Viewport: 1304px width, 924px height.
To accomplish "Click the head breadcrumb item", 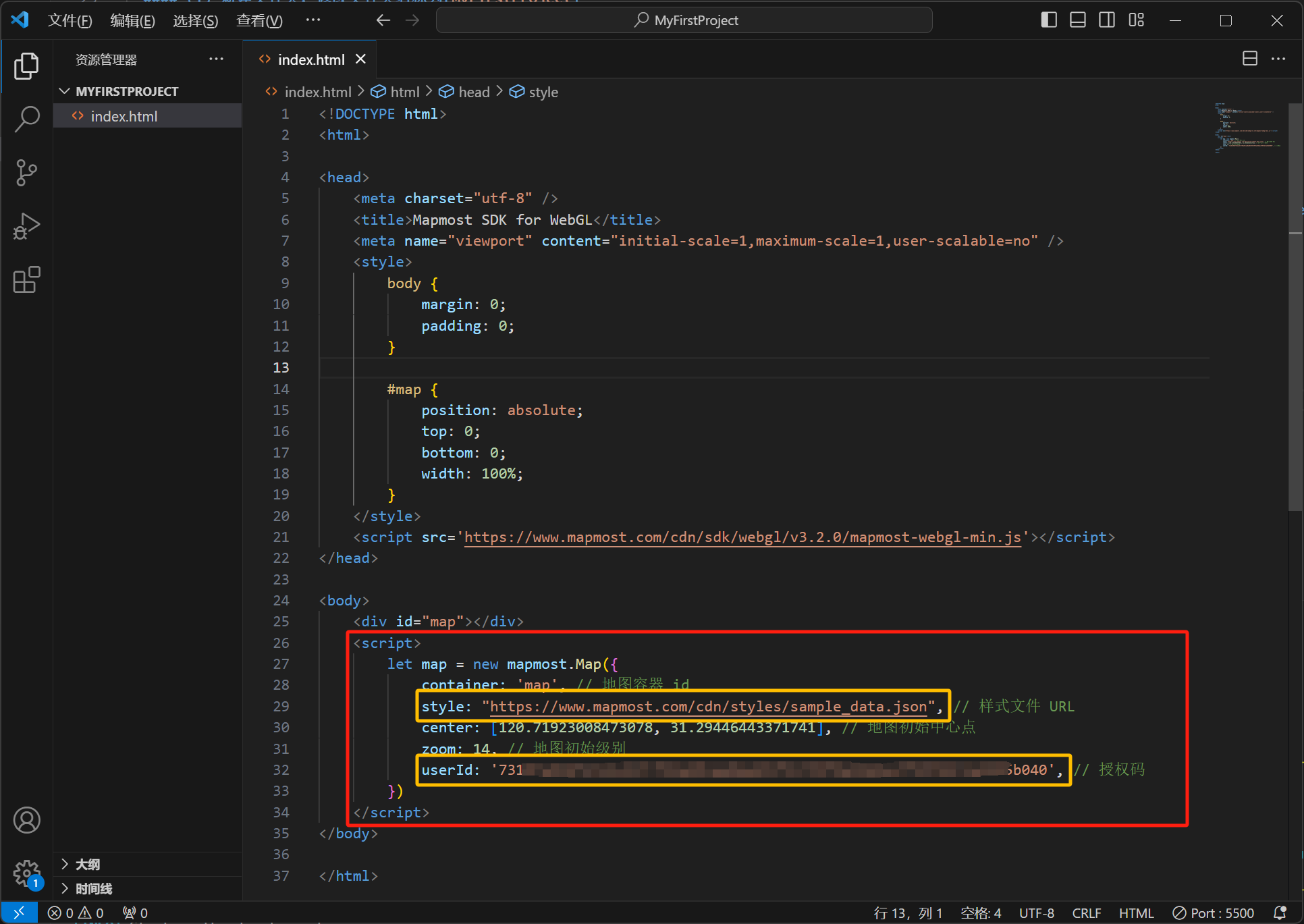I will tap(464, 92).
